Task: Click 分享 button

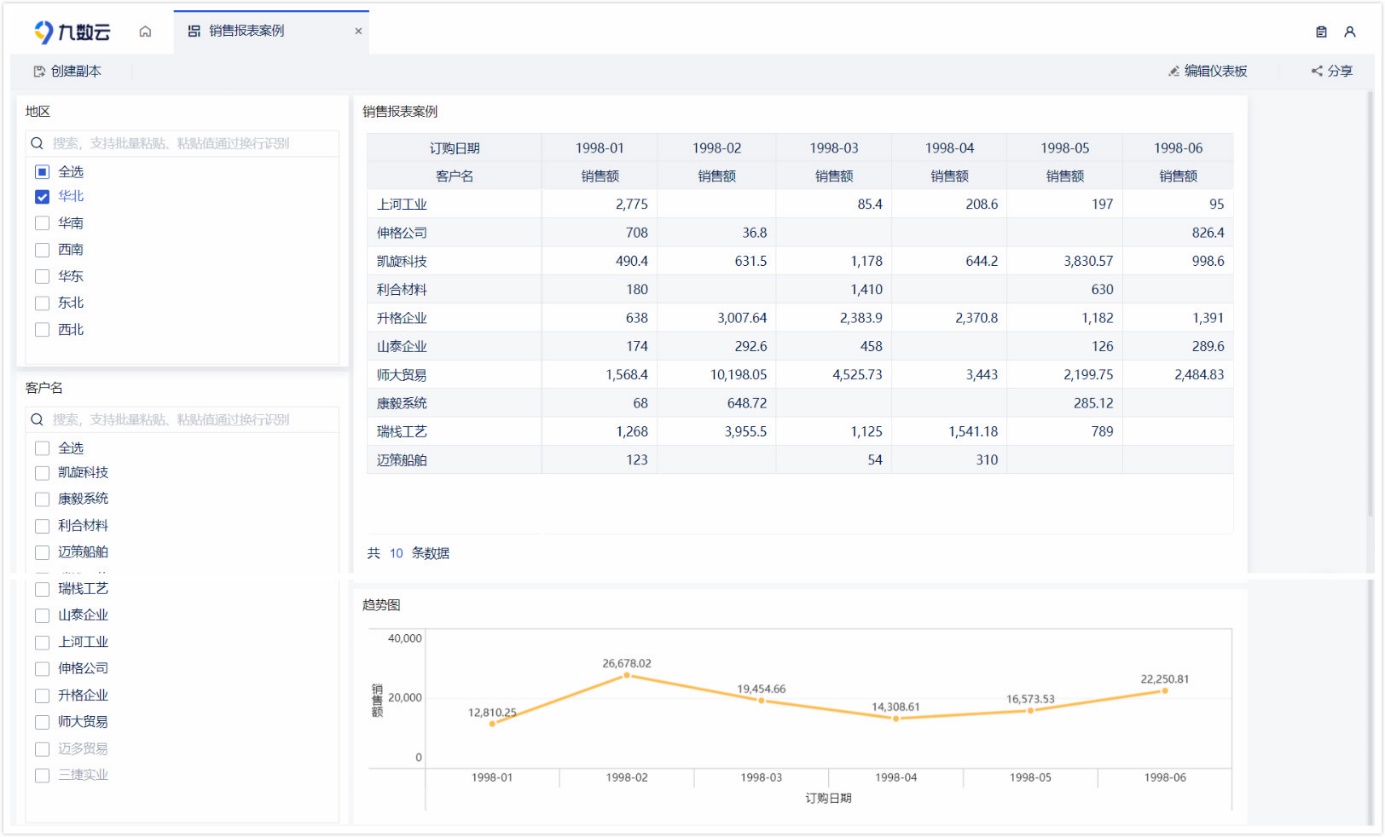Action: (x=1332, y=71)
